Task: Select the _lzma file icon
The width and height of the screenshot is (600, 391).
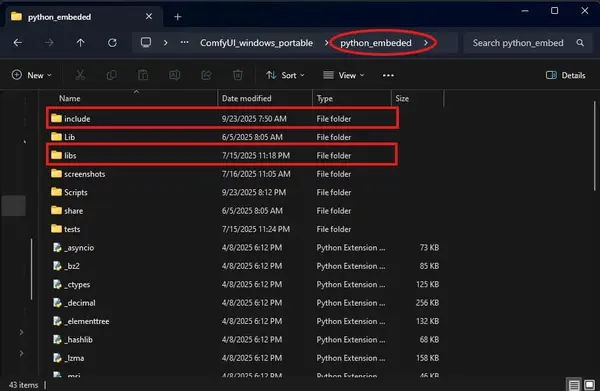Action: [57, 358]
